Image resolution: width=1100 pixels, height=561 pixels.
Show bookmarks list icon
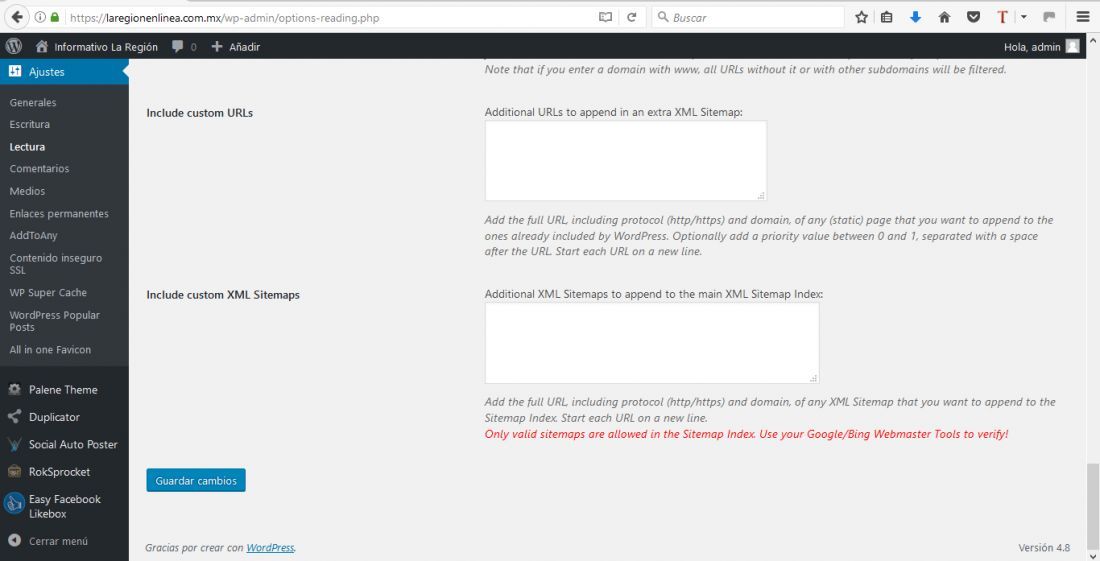[887, 18]
